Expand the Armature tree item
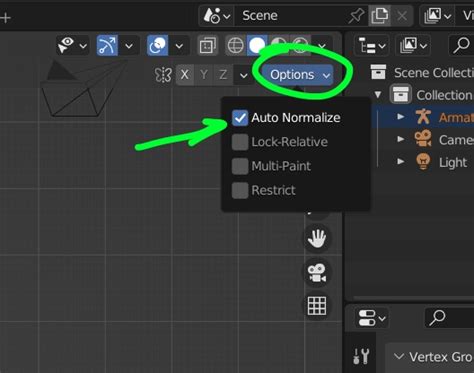 coord(401,117)
